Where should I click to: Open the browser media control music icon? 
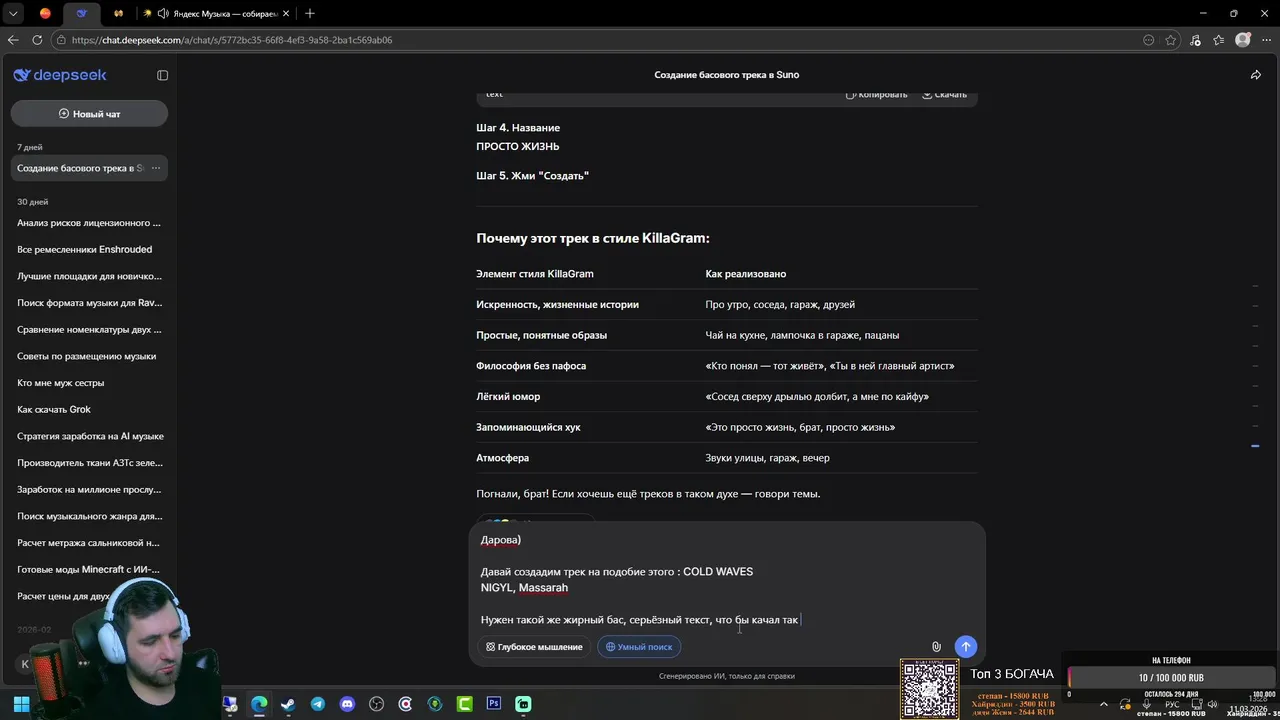coord(1196,40)
